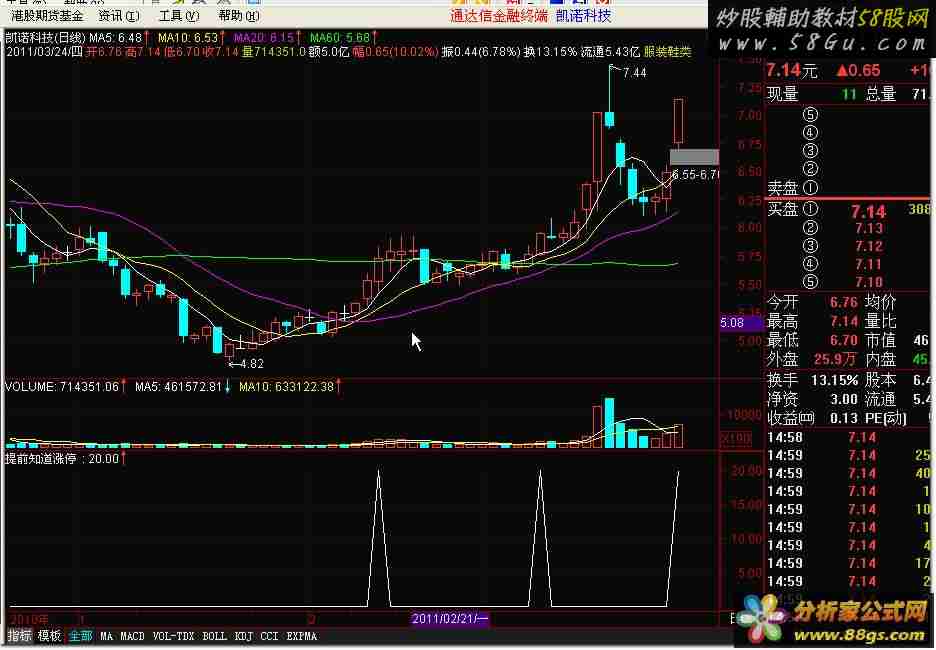Click the 7.44 high price label
This screenshot has width=936, height=650.
pyautogui.click(x=634, y=73)
